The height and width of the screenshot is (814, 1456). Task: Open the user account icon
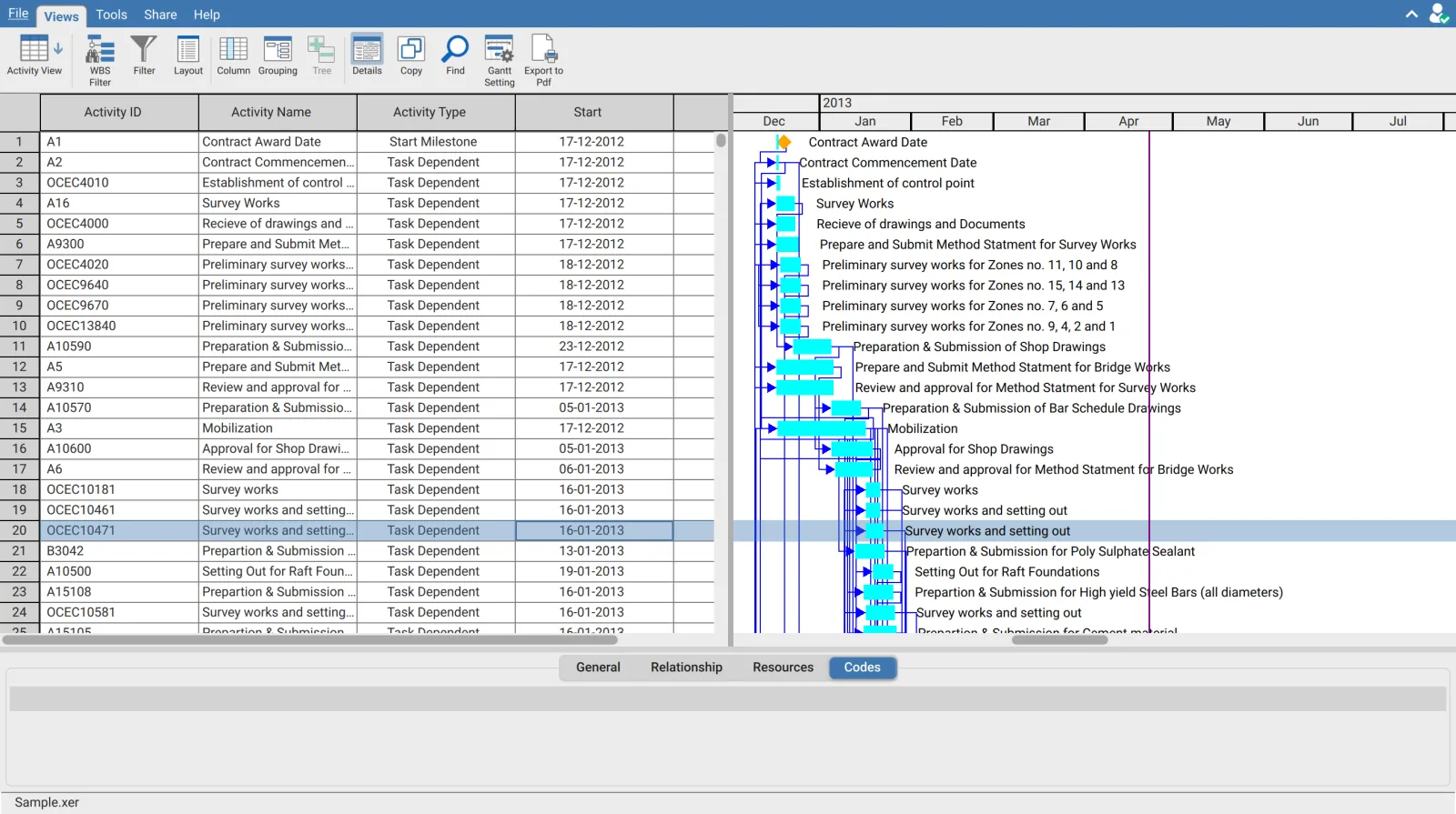[x=1439, y=14]
